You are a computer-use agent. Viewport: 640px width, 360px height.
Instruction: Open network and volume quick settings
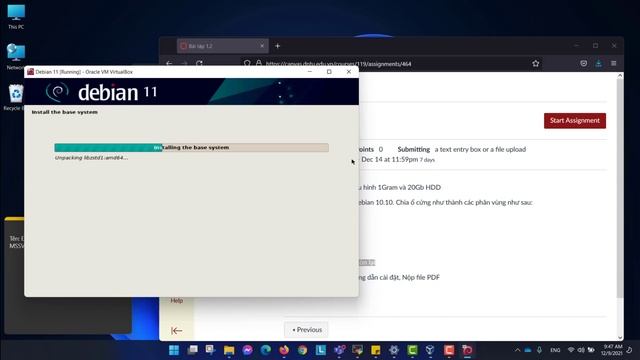tap(581, 350)
